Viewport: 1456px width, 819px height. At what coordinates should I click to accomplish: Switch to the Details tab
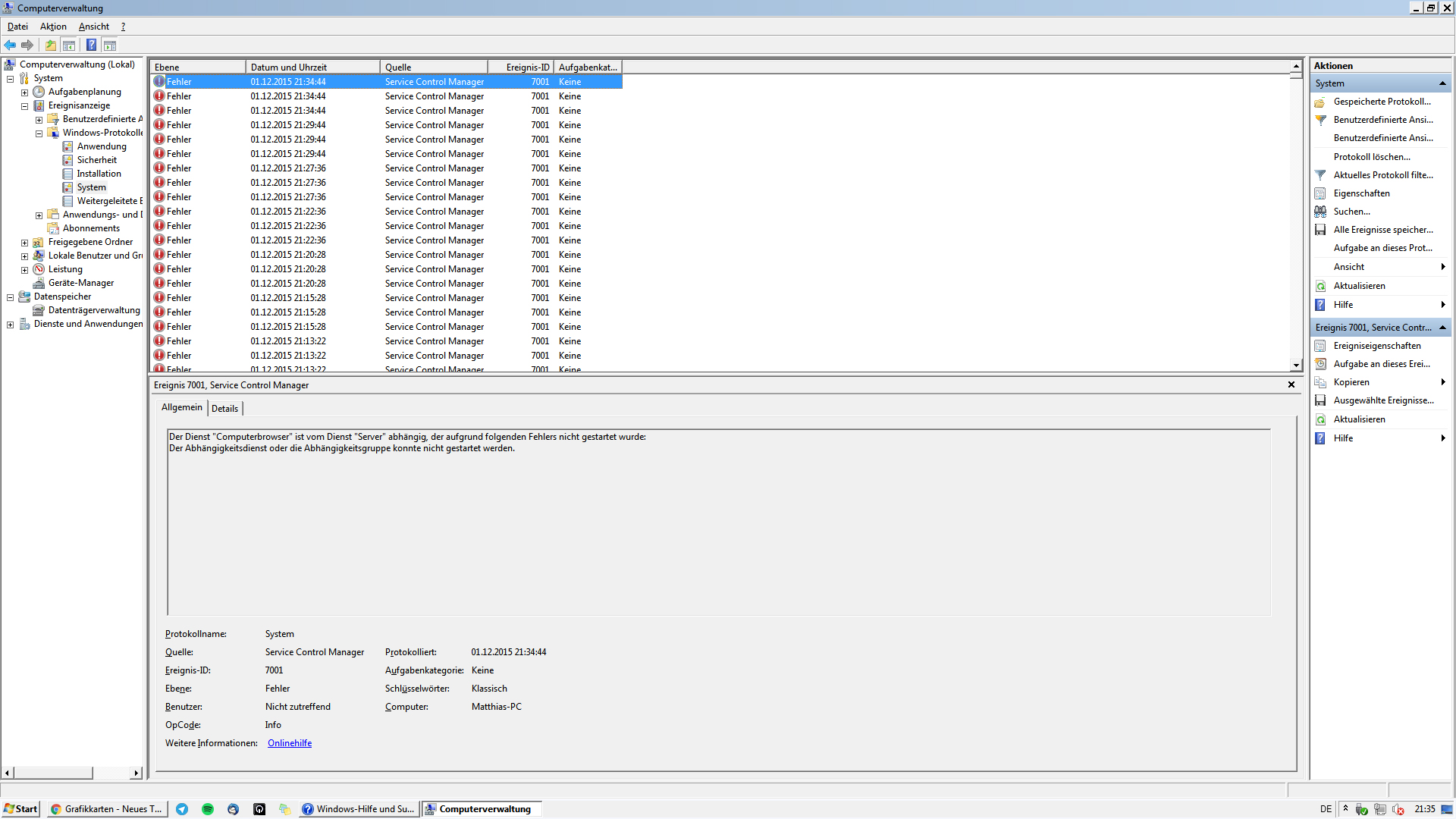(x=224, y=409)
